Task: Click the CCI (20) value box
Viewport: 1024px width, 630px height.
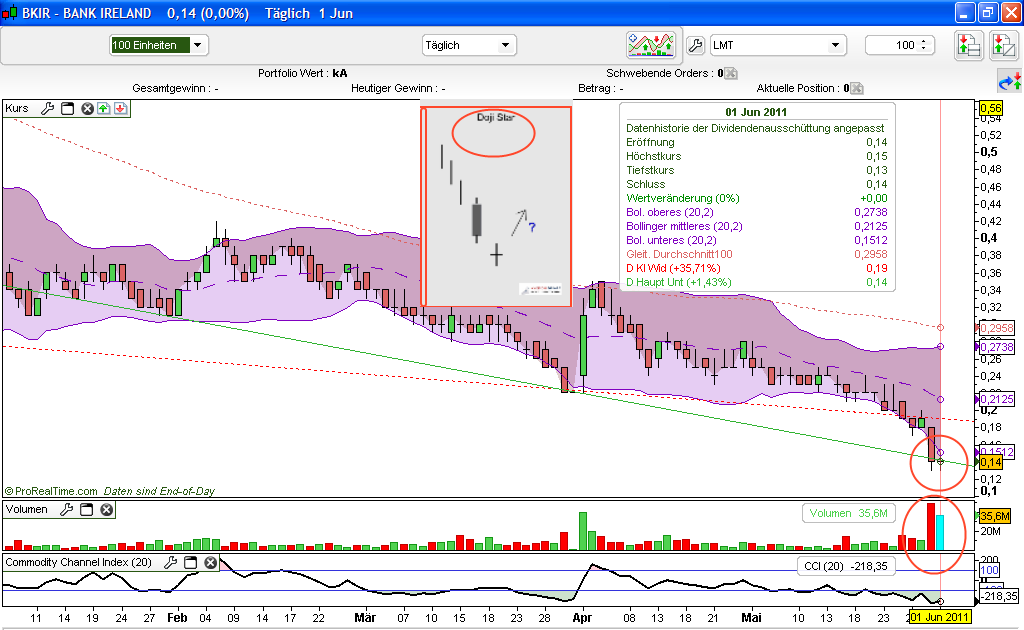Action: tap(846, 566)
